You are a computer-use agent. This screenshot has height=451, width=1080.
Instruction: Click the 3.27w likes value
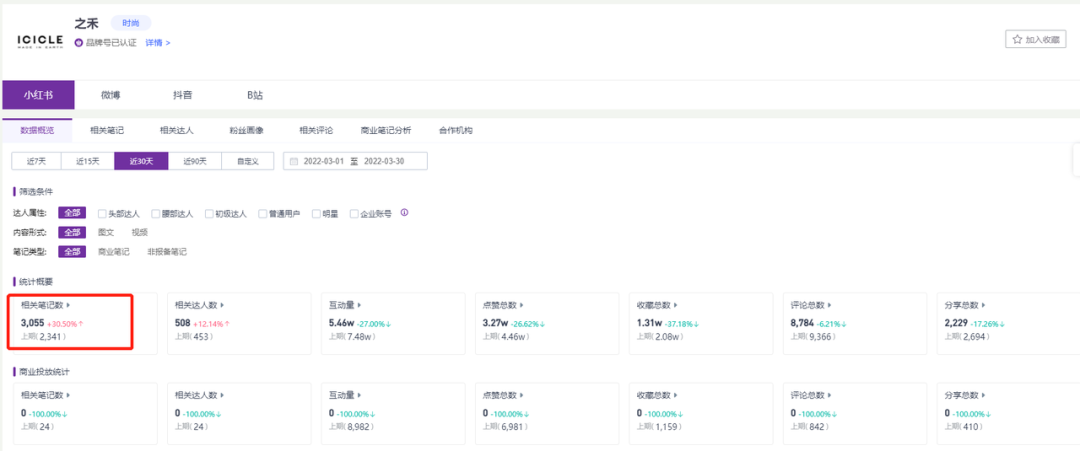[x=496, y=322]
